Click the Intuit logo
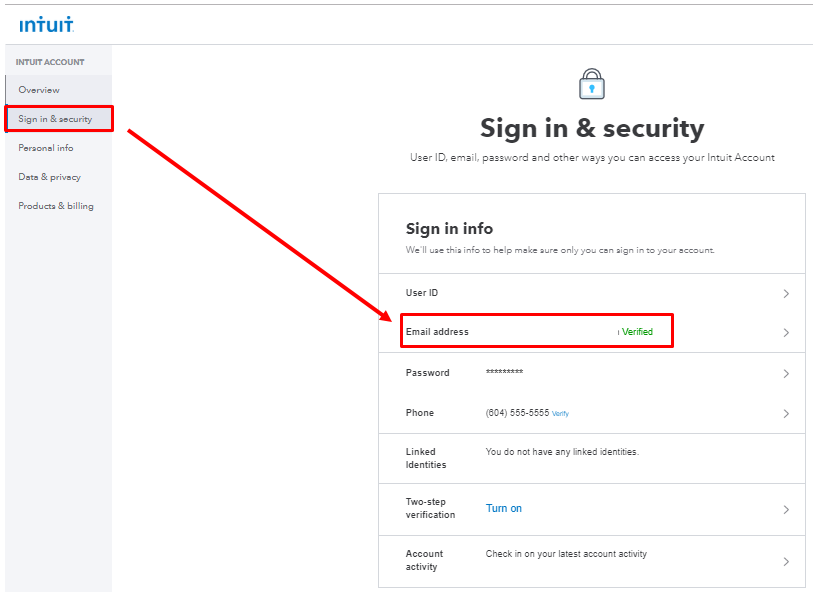The height and width of the screenshot is (592, 813). pos(46,24)
